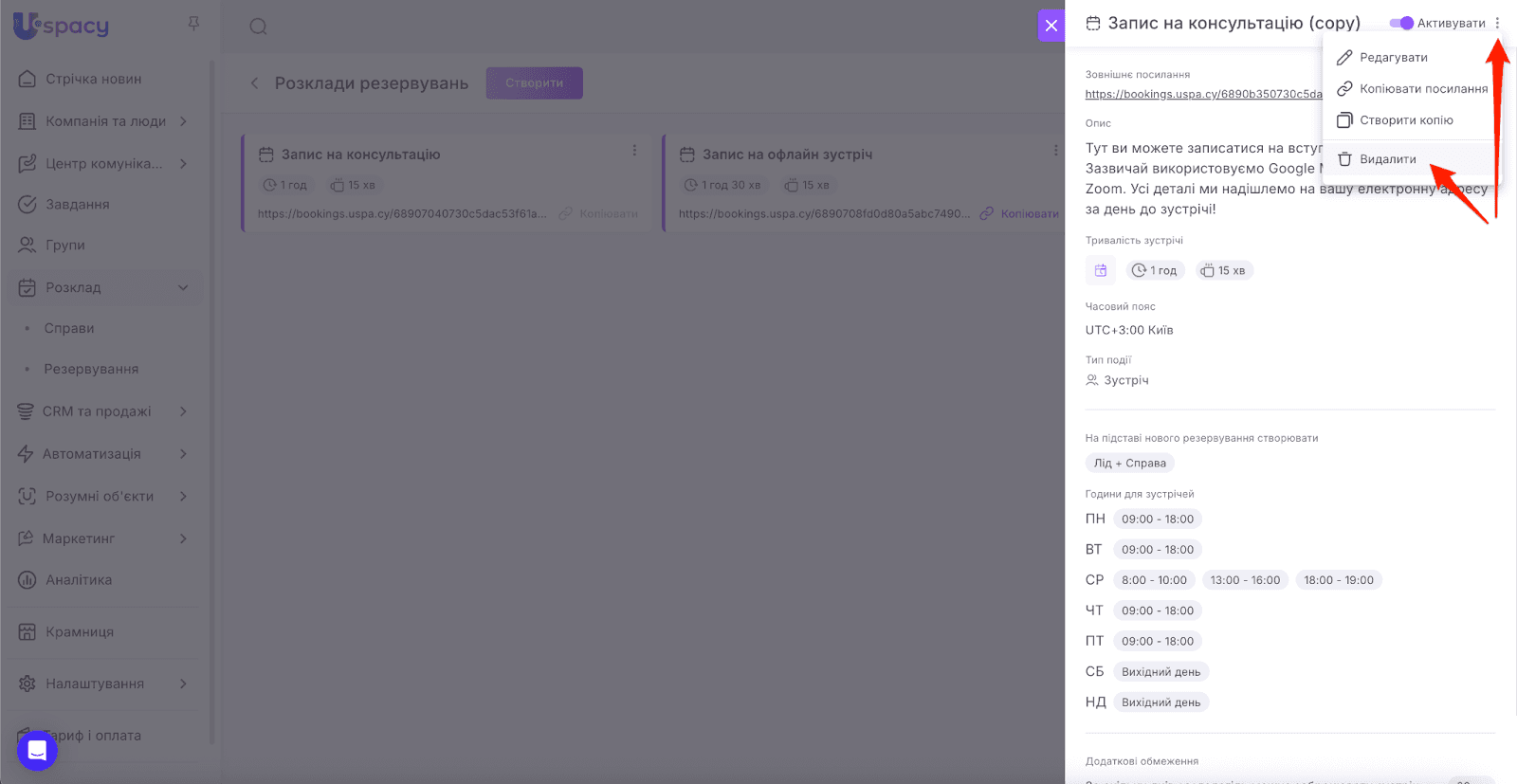Image resolution: width=1517 pixels, height=784 pixels.
Task: Click the Uspacy logo
Action: pyautogui.click(x=62, y=26)
